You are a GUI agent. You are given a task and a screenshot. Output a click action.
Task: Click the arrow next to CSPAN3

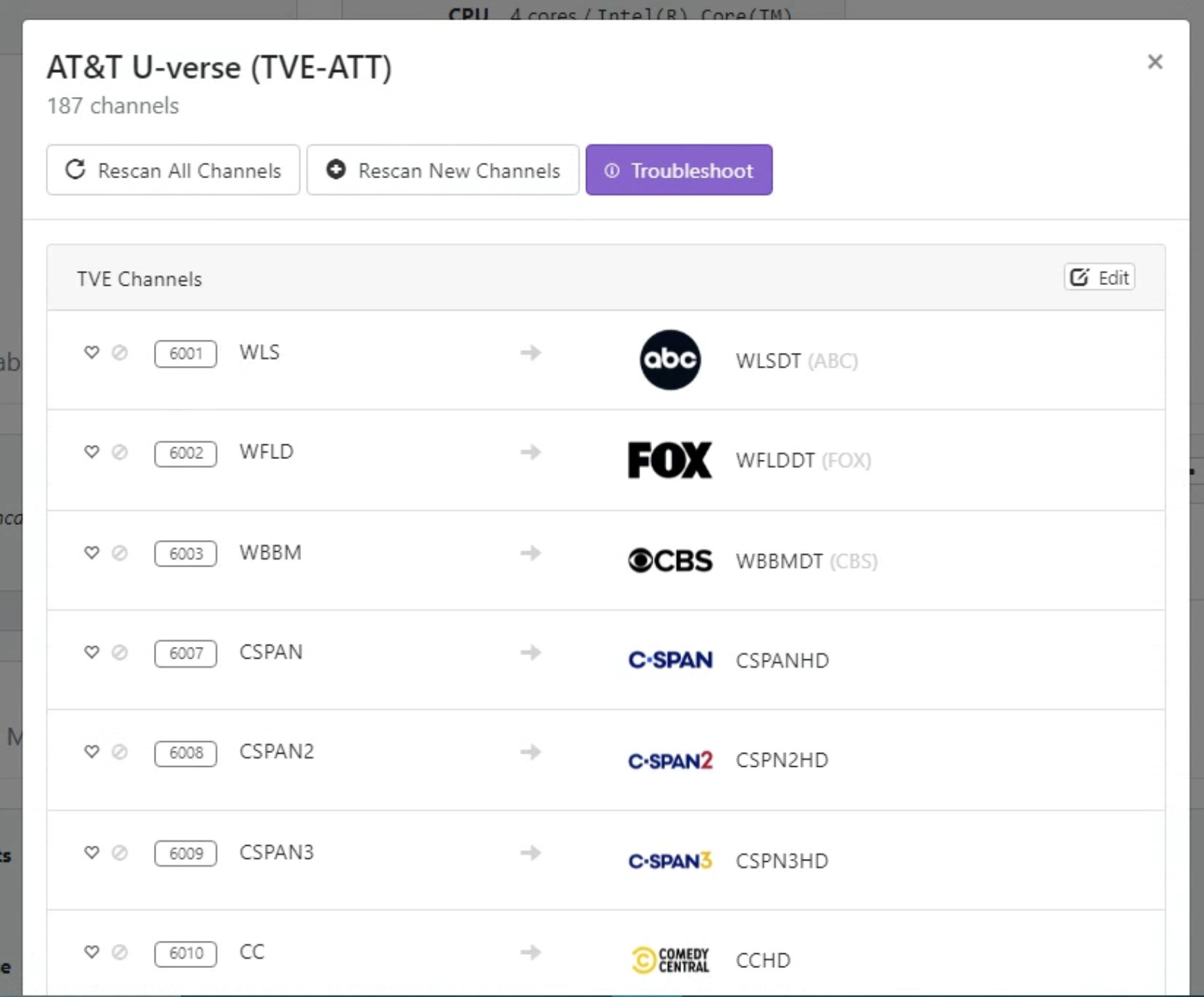coord(531,852)
